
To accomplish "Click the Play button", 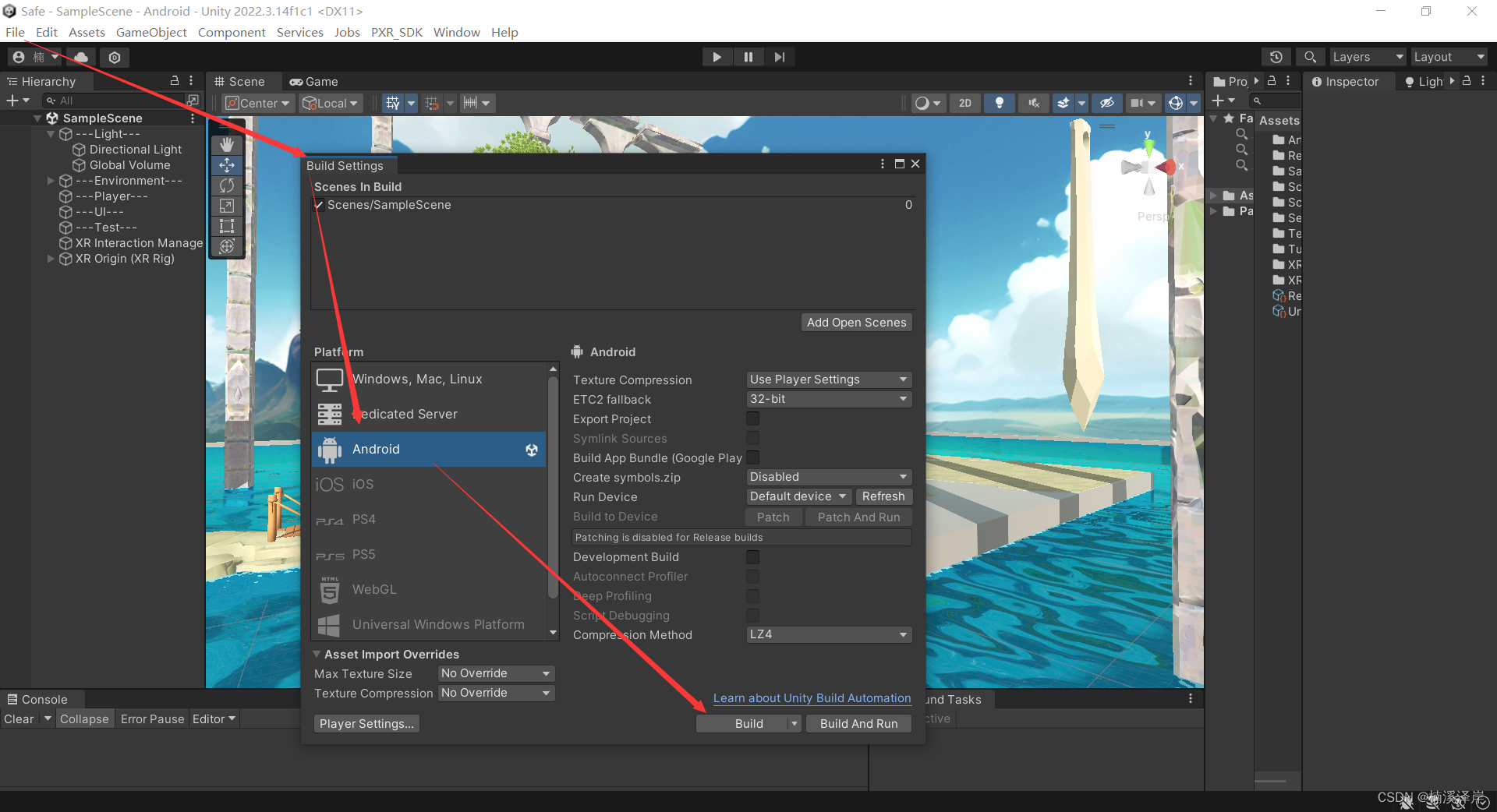I will point(717,57).
